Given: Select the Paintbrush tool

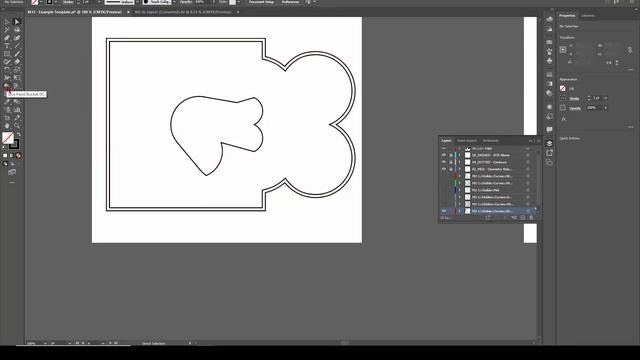Looking at the screenshot, I should pyautogui.click(x=17, y=53).
